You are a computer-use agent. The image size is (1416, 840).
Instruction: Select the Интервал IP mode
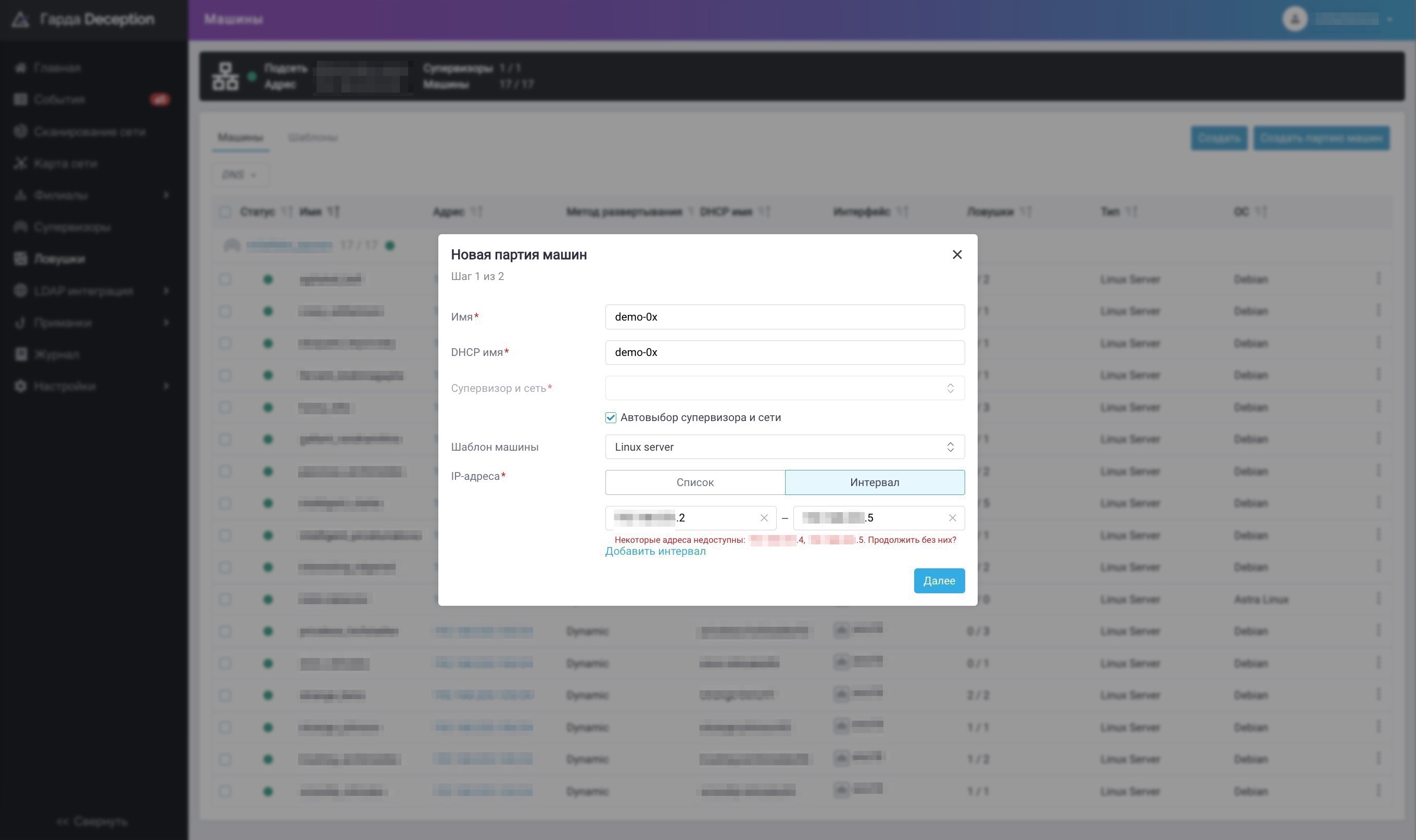[x=874, y=482]
